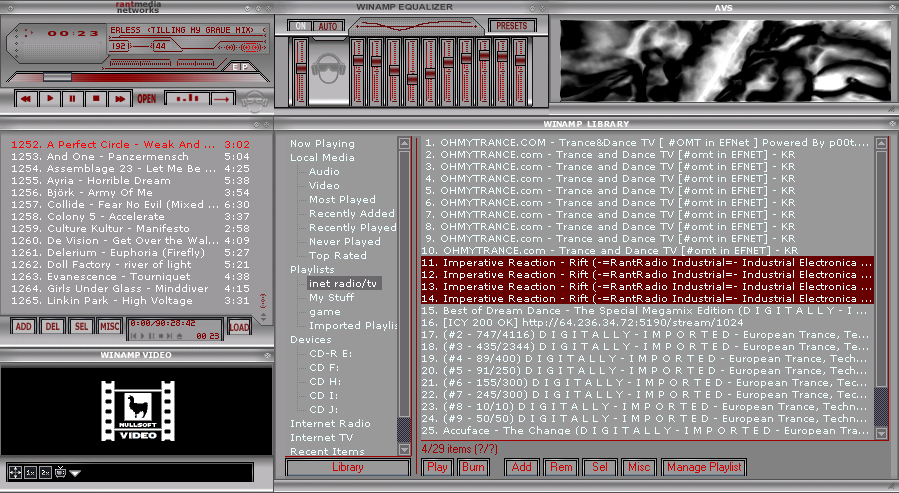Turn the equalizer ON button
The image size is (899, 493).
(300, 26)
